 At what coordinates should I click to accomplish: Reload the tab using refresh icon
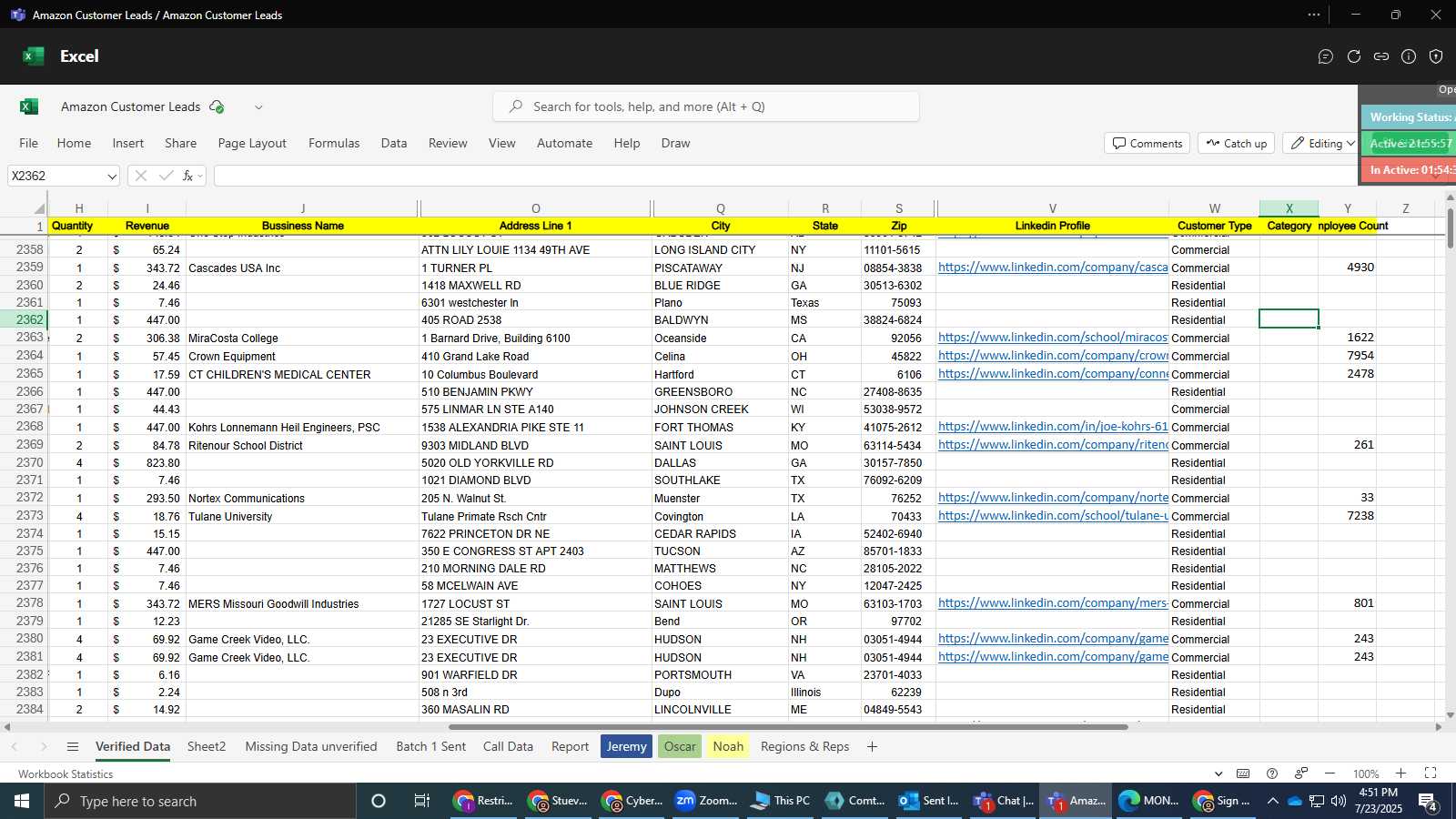[1354, 56]
